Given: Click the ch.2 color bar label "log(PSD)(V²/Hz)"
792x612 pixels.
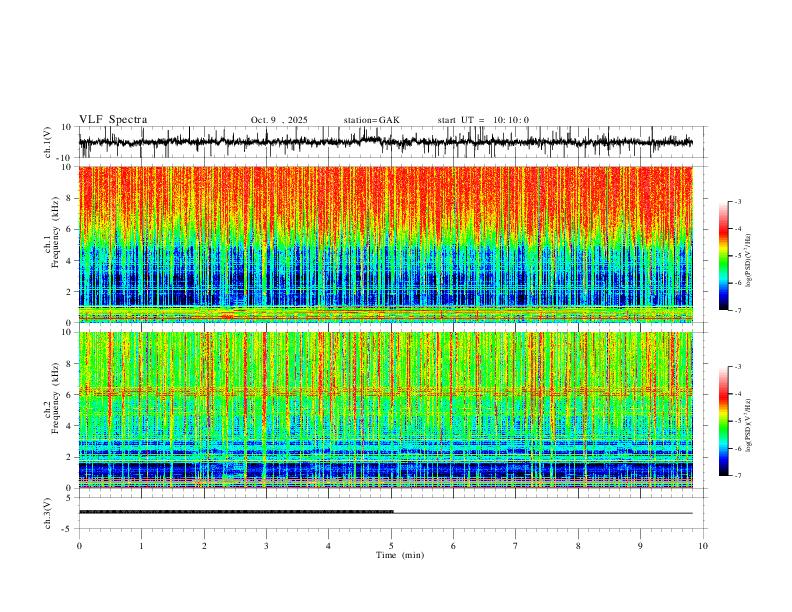Looking at the screenshot, I should [749, 425].
